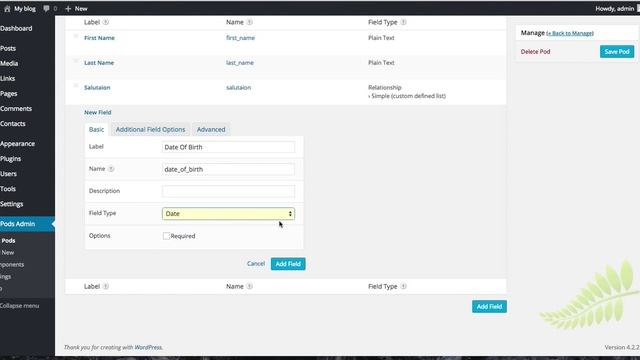640x360 pixels.
Task: Tick the Required checkbox
Action: tap(166, 236)
